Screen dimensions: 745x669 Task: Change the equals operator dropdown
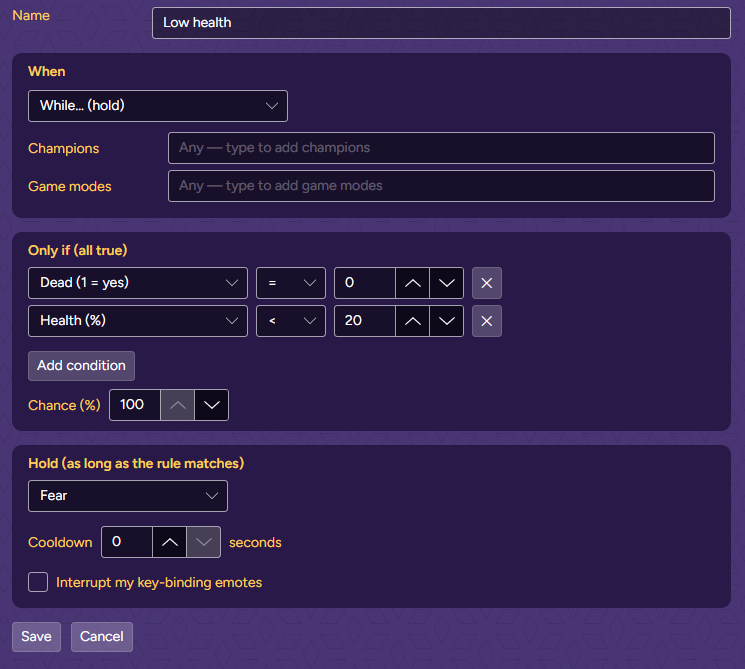click(x=291, y=283)
